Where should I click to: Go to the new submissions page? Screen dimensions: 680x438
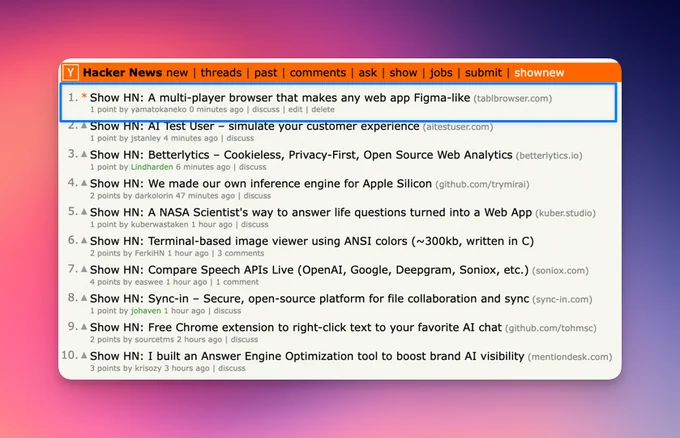coord(177,72)
